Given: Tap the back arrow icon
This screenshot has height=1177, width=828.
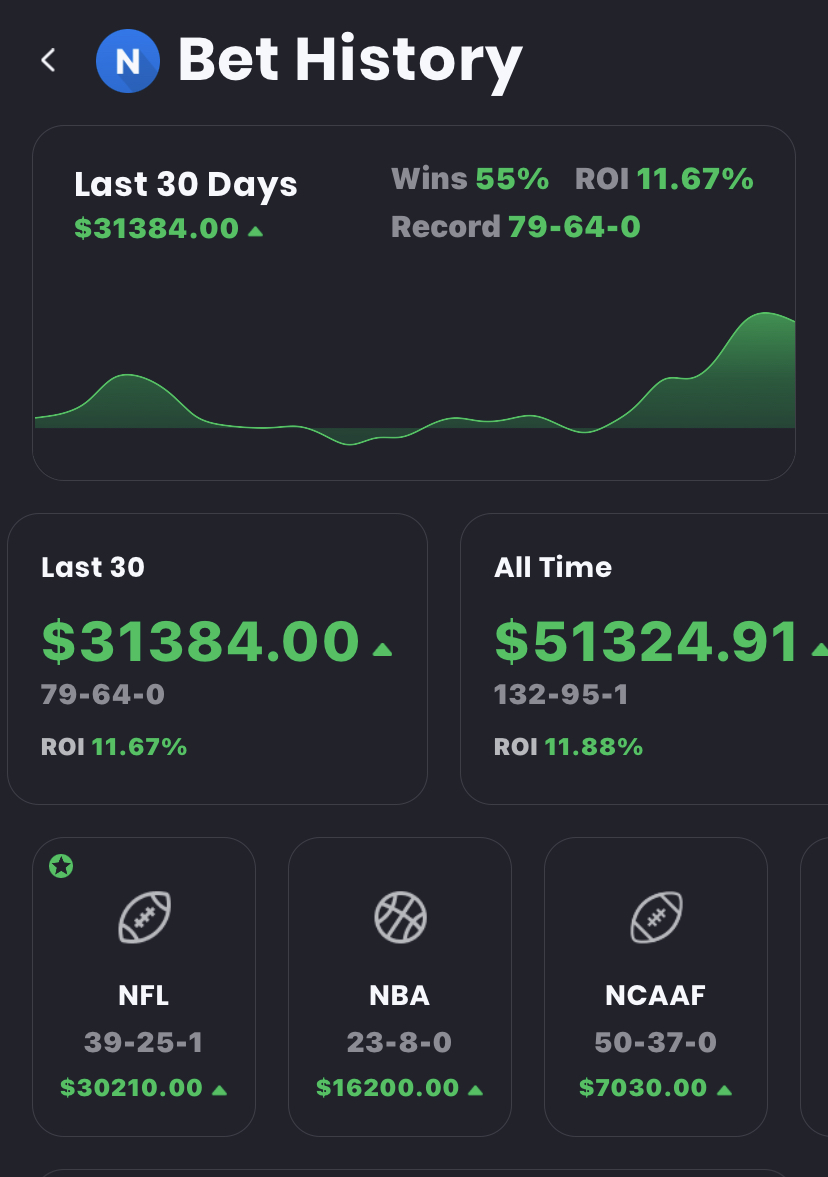Looking at the screenshot, I should (x=48, y=60).
